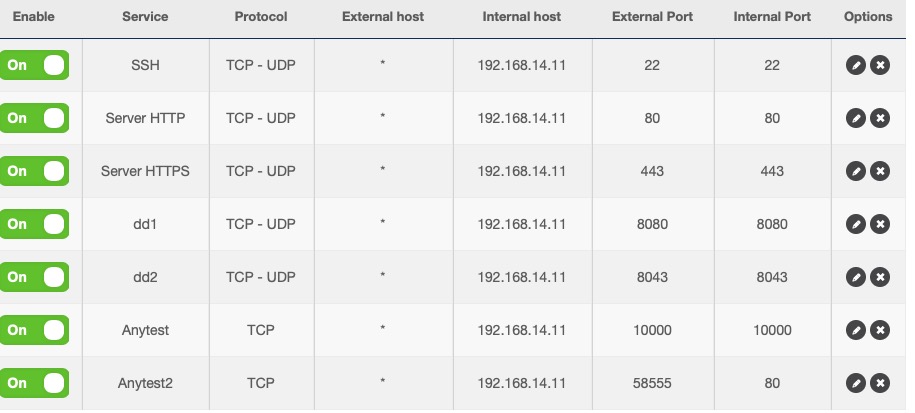Edit the Anytest rule
Viewport: 915px width, 413px height.
pyautogui.click(x=855, y=330)
